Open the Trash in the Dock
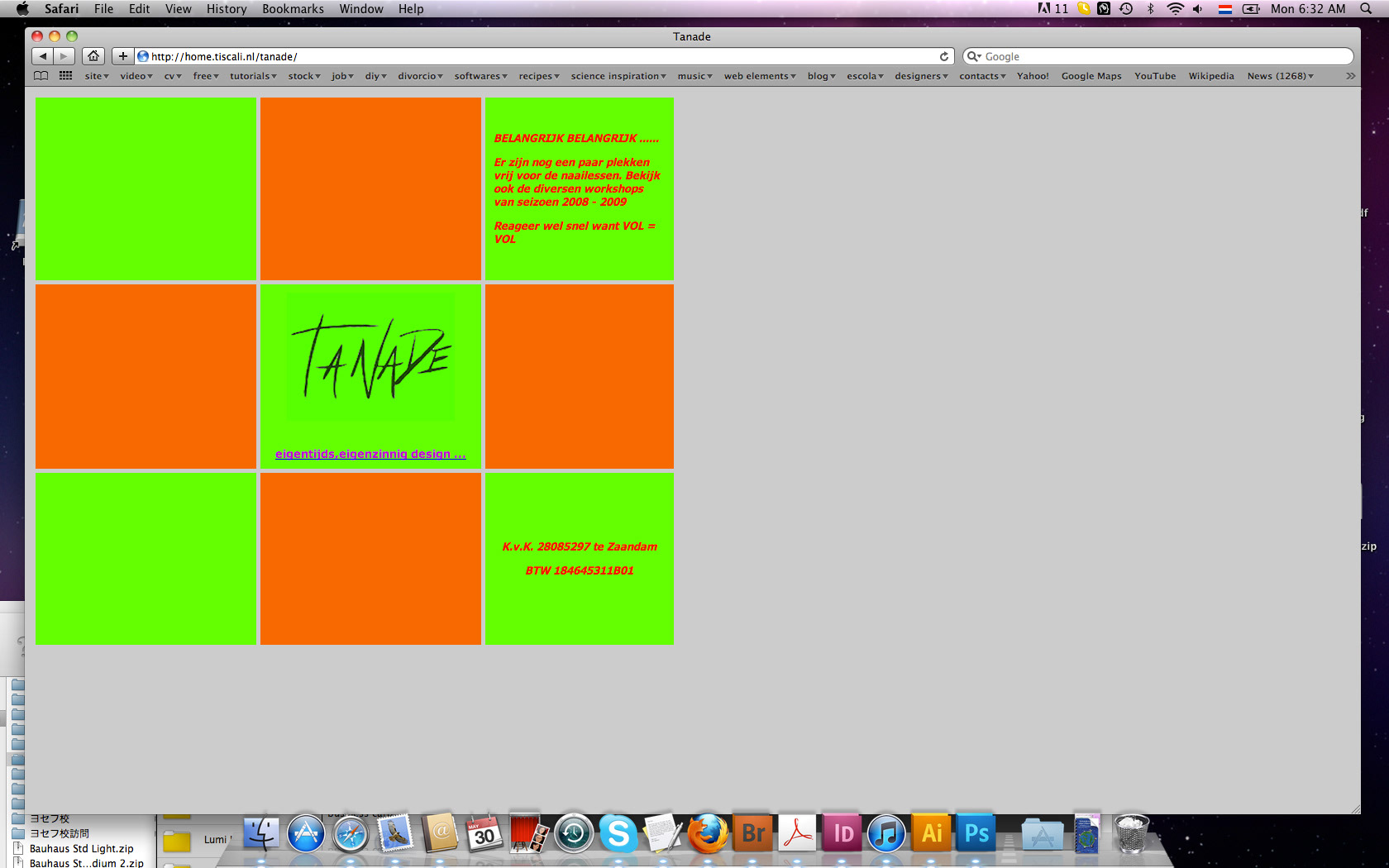Viewport: 1389px width, 868px height. pos(1131,833)
